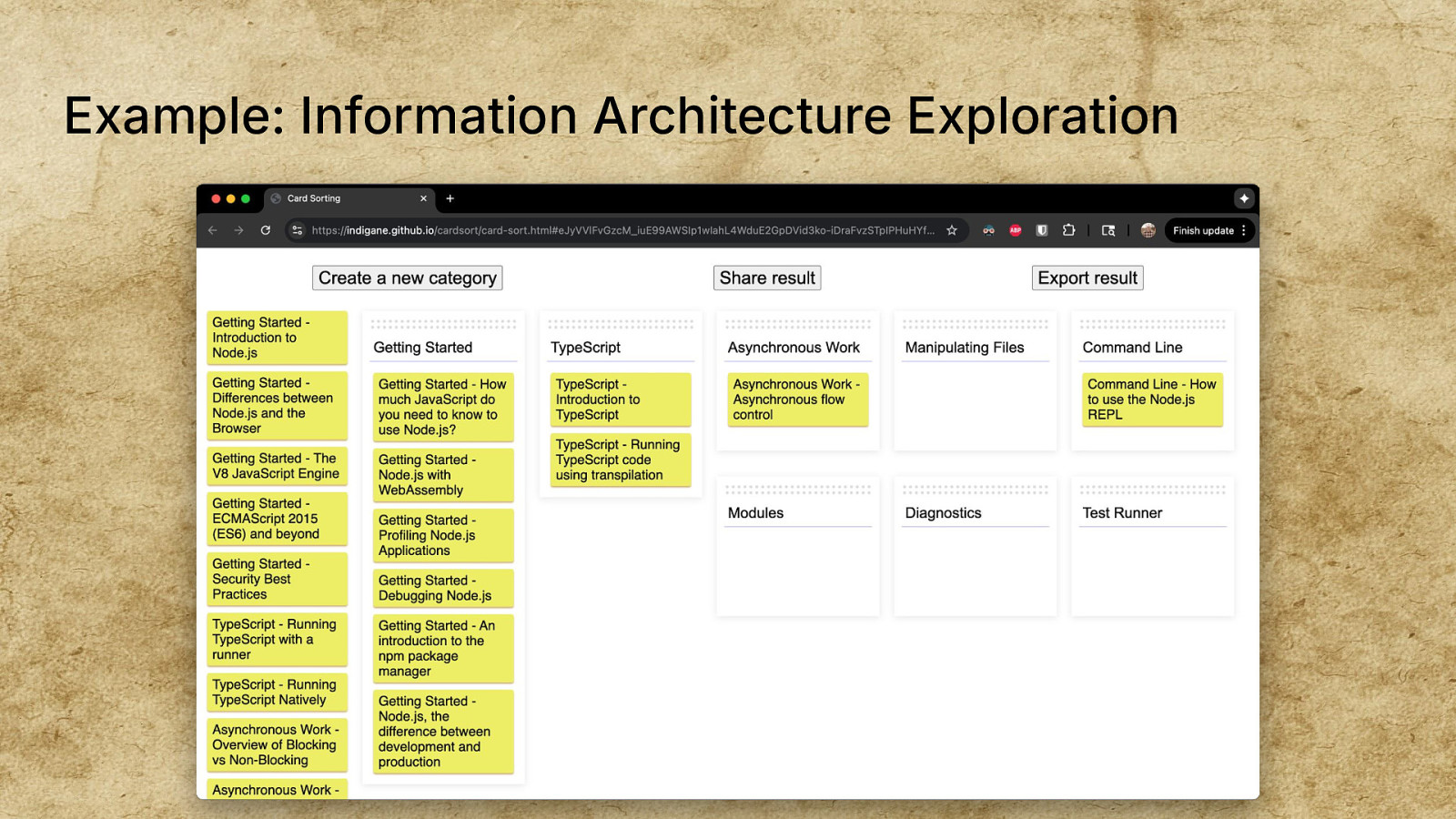The width and height of the screenshot is (1456, 819).
Task: Close the Card Sorting tab
Action: [423, 198]
